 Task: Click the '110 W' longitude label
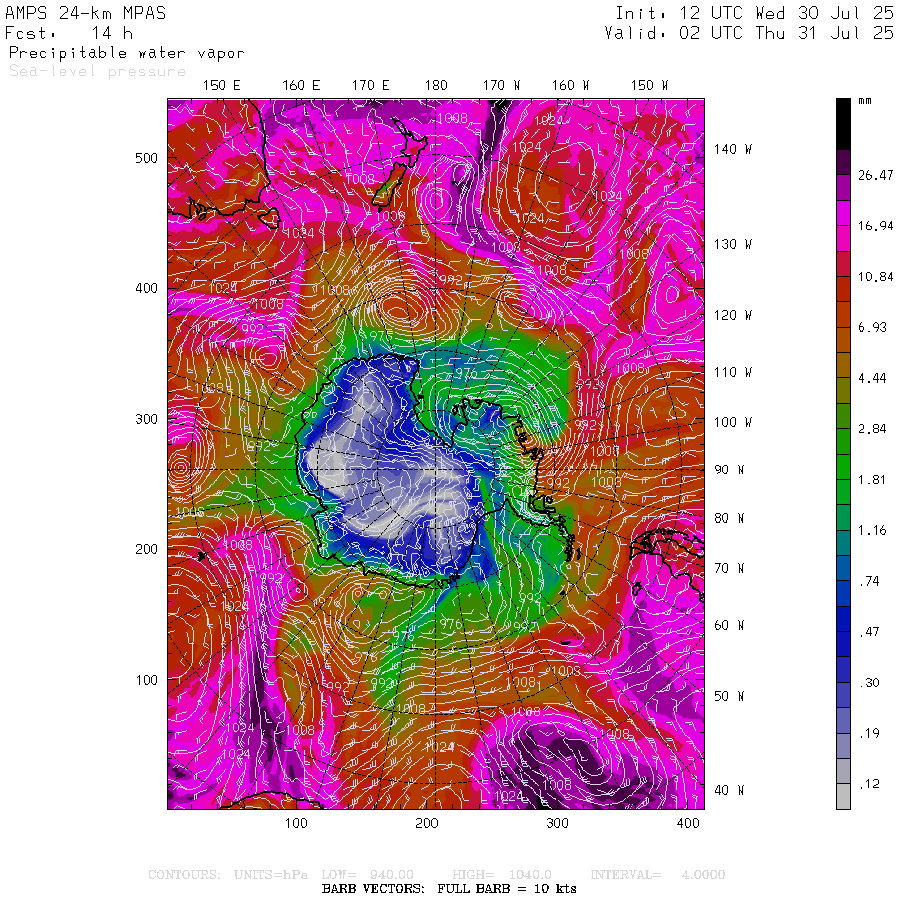pos(732,372)
